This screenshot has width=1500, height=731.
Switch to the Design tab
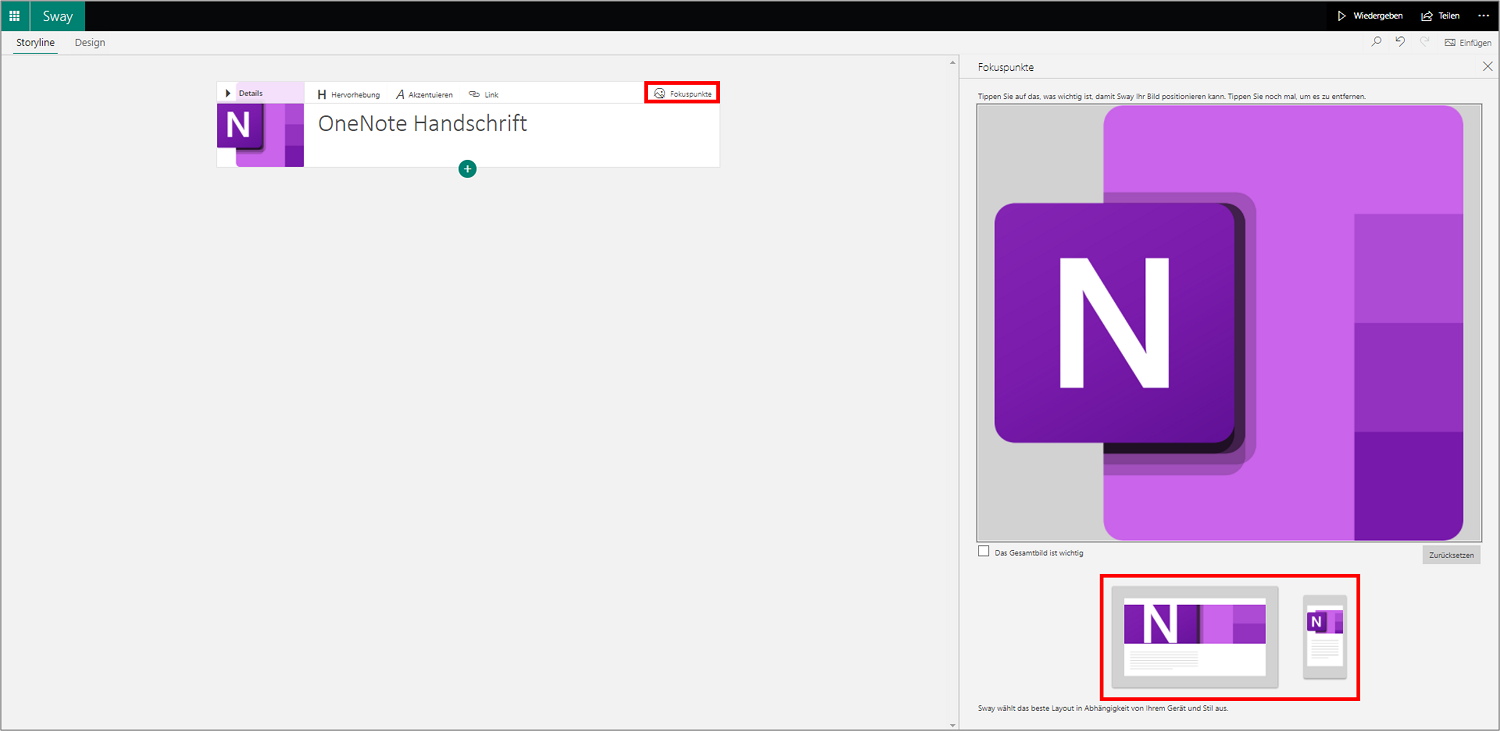90,43
